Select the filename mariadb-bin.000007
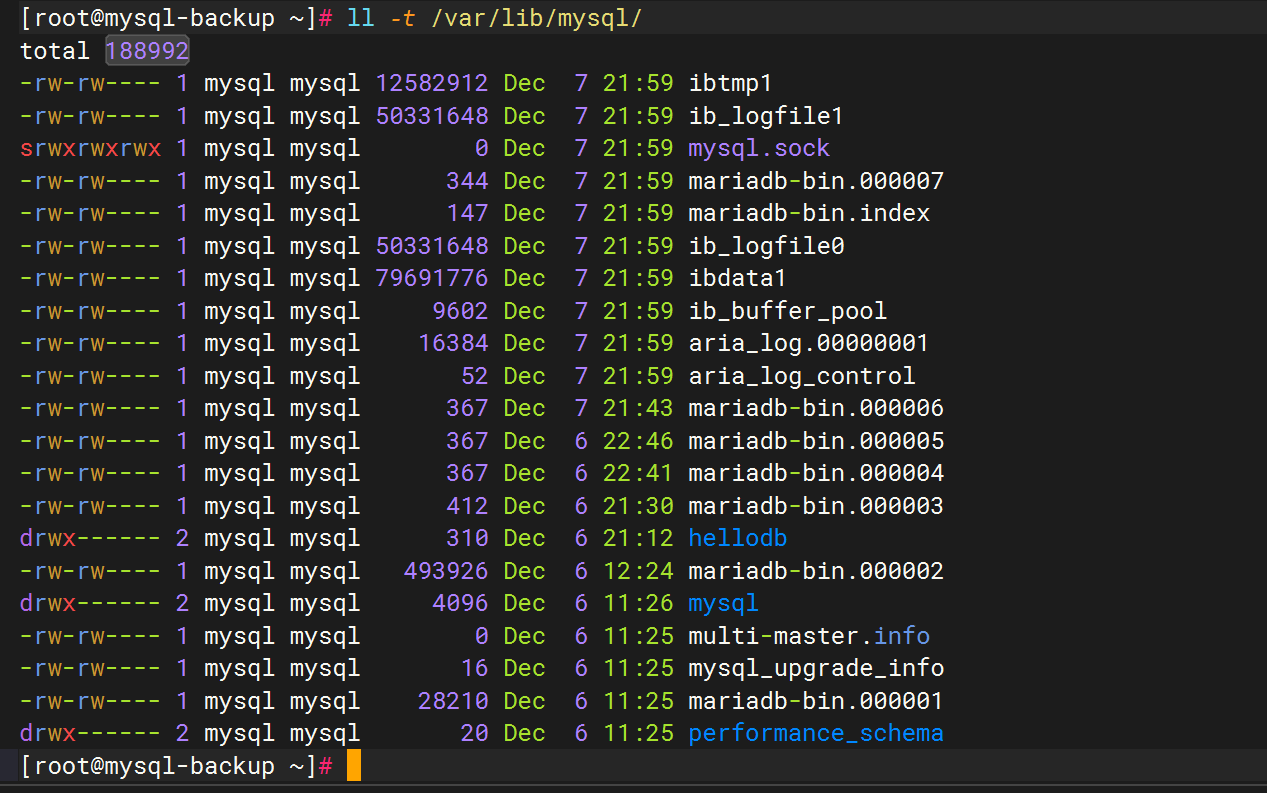The image size is (1267, 793). pos(816,181)
